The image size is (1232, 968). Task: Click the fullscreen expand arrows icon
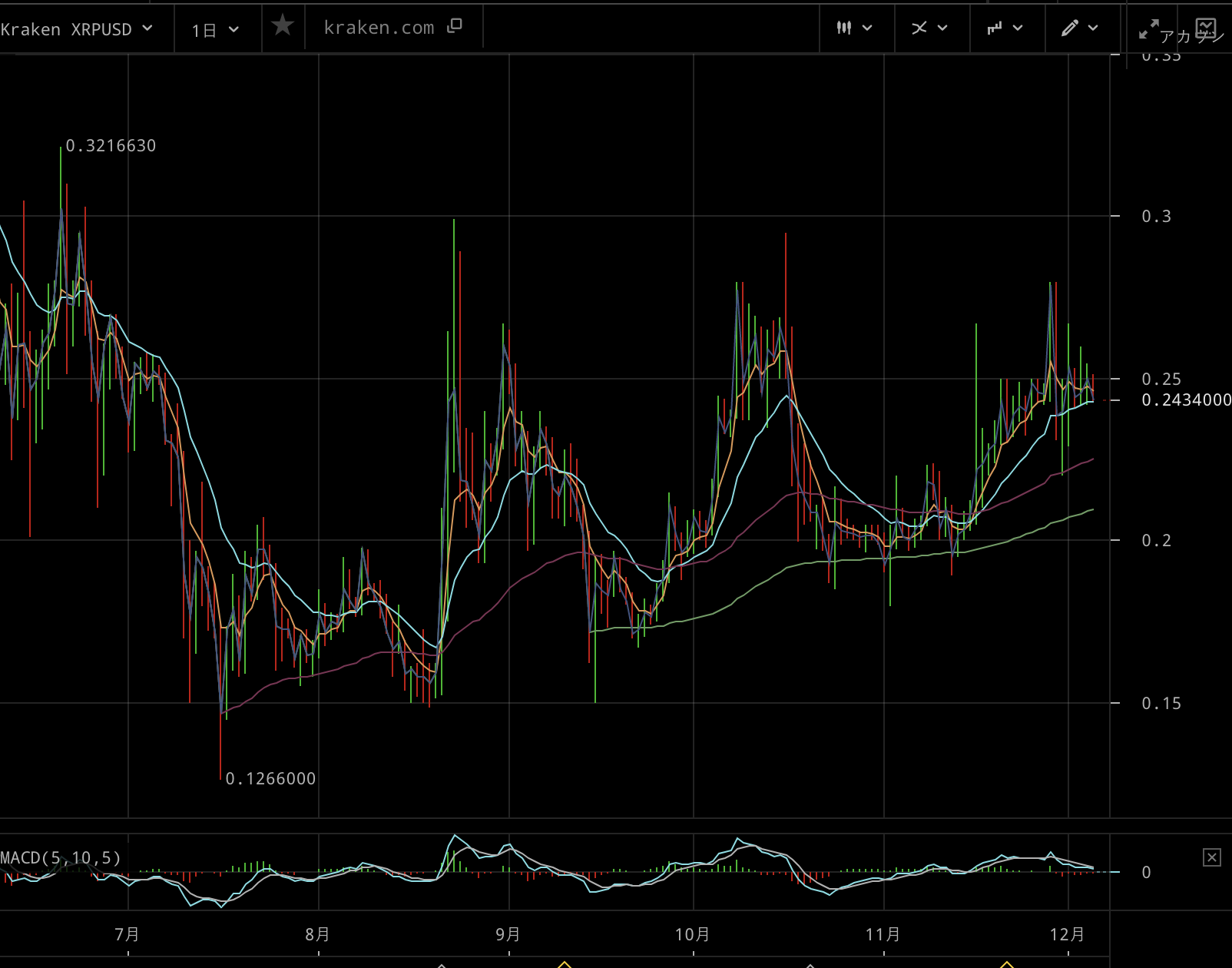pyautogui.click(x=1148, y=29)
